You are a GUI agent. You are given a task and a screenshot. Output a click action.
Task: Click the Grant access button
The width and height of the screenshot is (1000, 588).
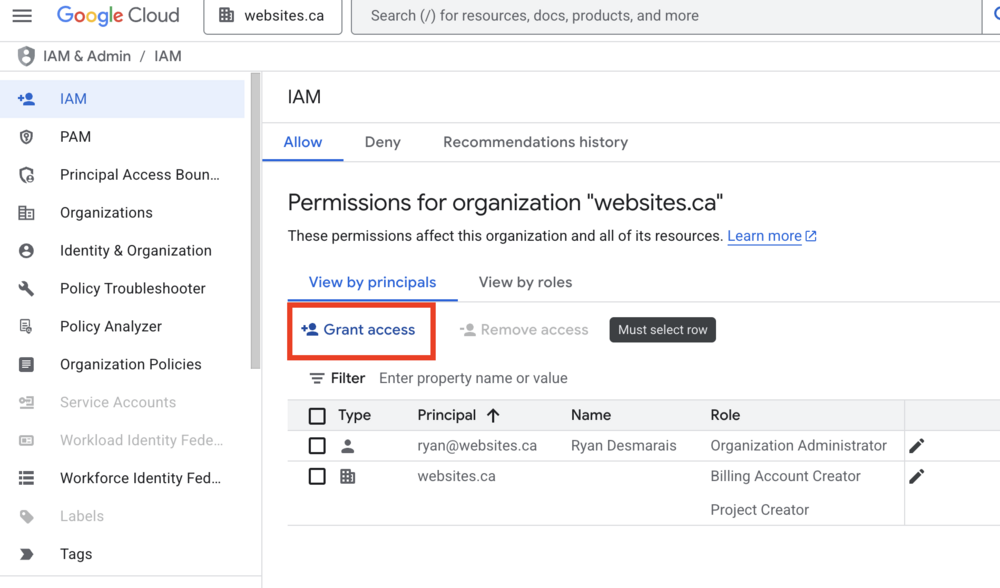(x=359, y=330)
